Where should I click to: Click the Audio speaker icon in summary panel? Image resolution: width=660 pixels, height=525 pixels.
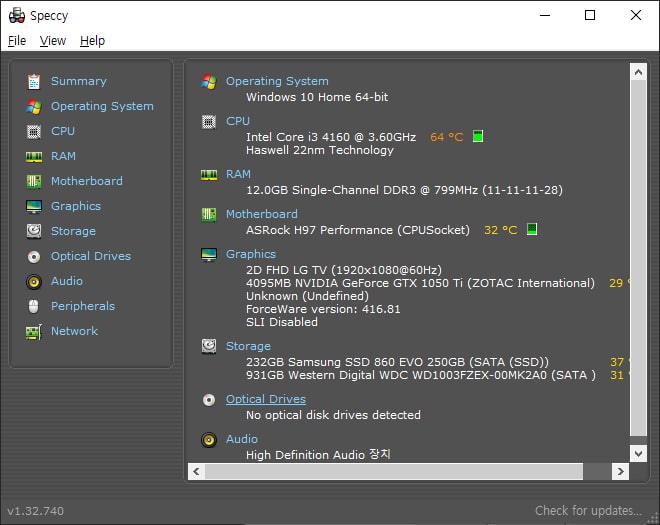click(209, 440)
